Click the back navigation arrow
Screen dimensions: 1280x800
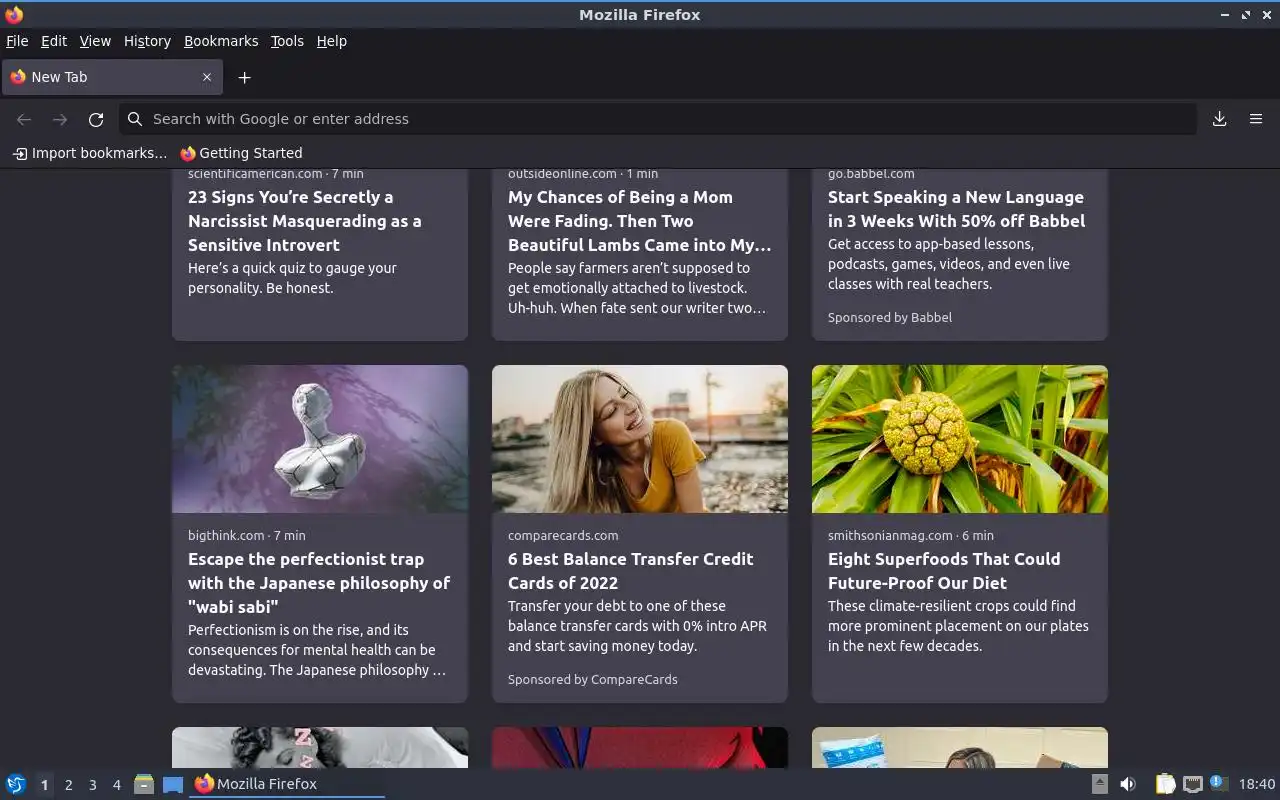(x=24, y=119)
